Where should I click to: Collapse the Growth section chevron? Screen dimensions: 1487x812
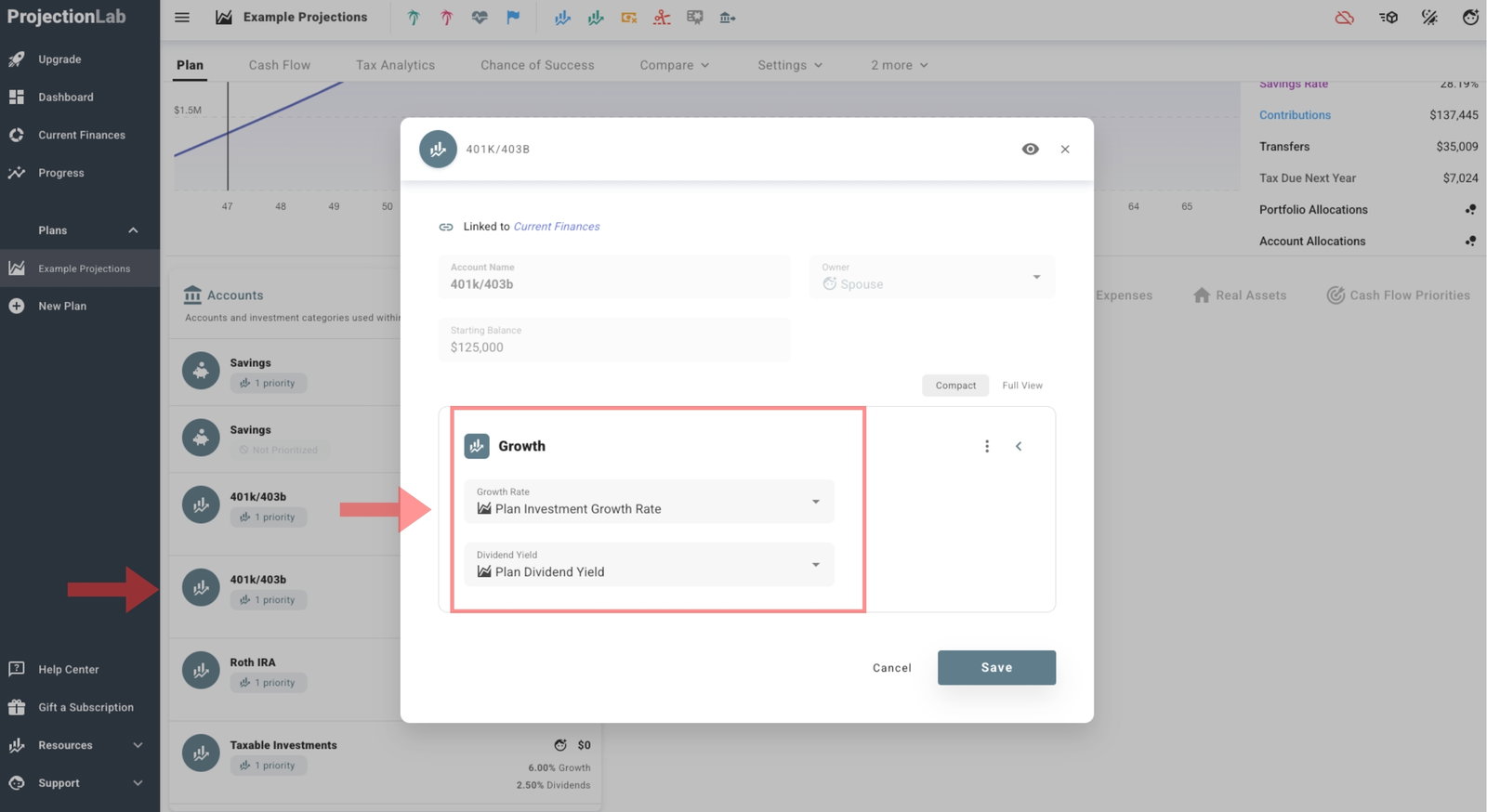point(1019,447)
